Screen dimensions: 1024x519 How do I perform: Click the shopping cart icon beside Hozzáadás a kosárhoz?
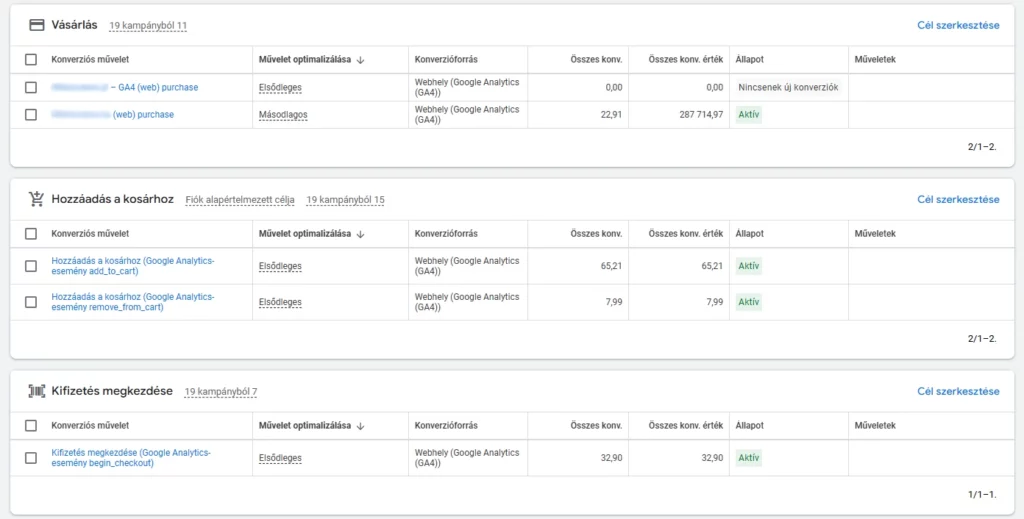(x=37, y=199)
